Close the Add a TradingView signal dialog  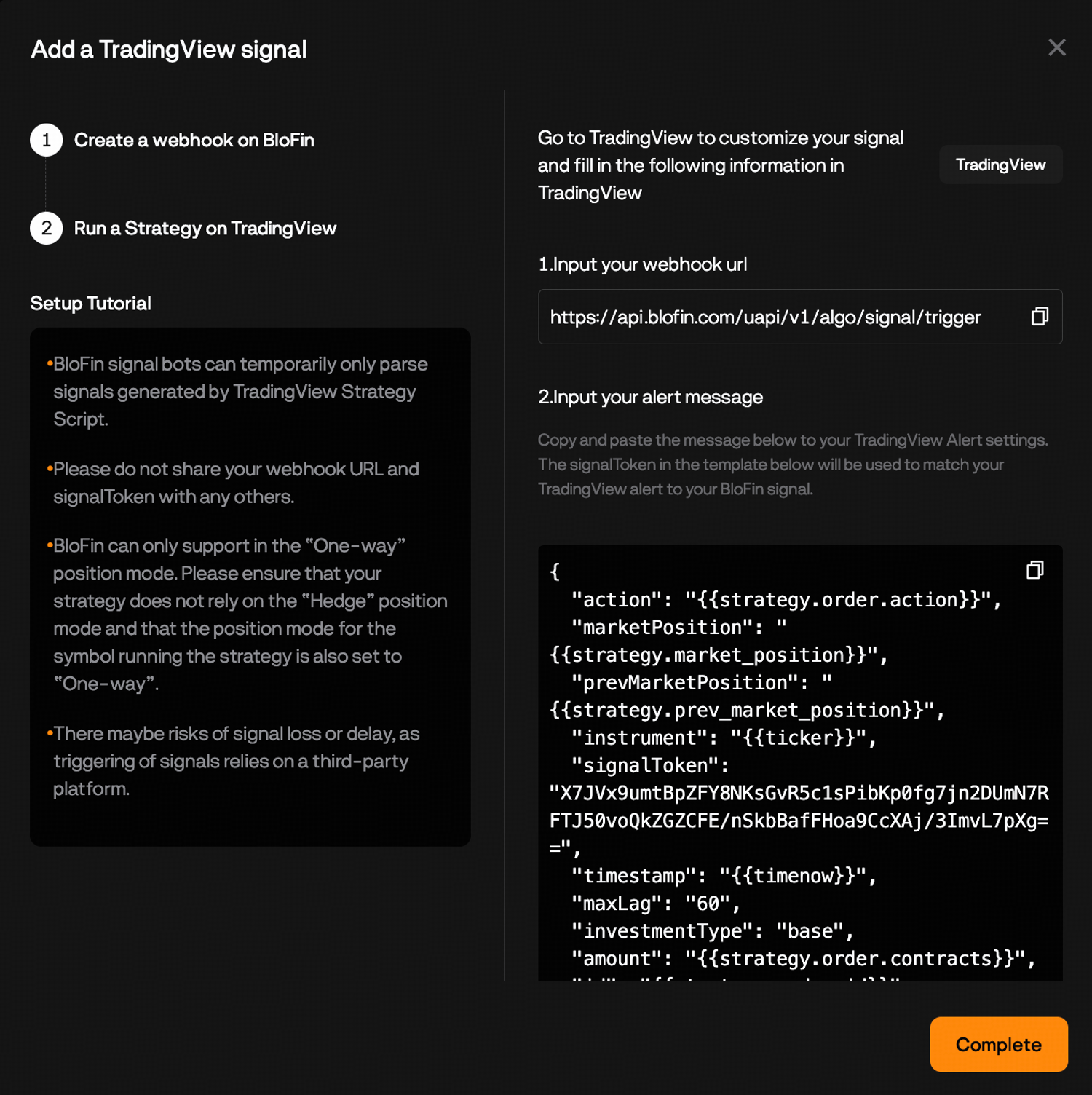coord(1056,47)
